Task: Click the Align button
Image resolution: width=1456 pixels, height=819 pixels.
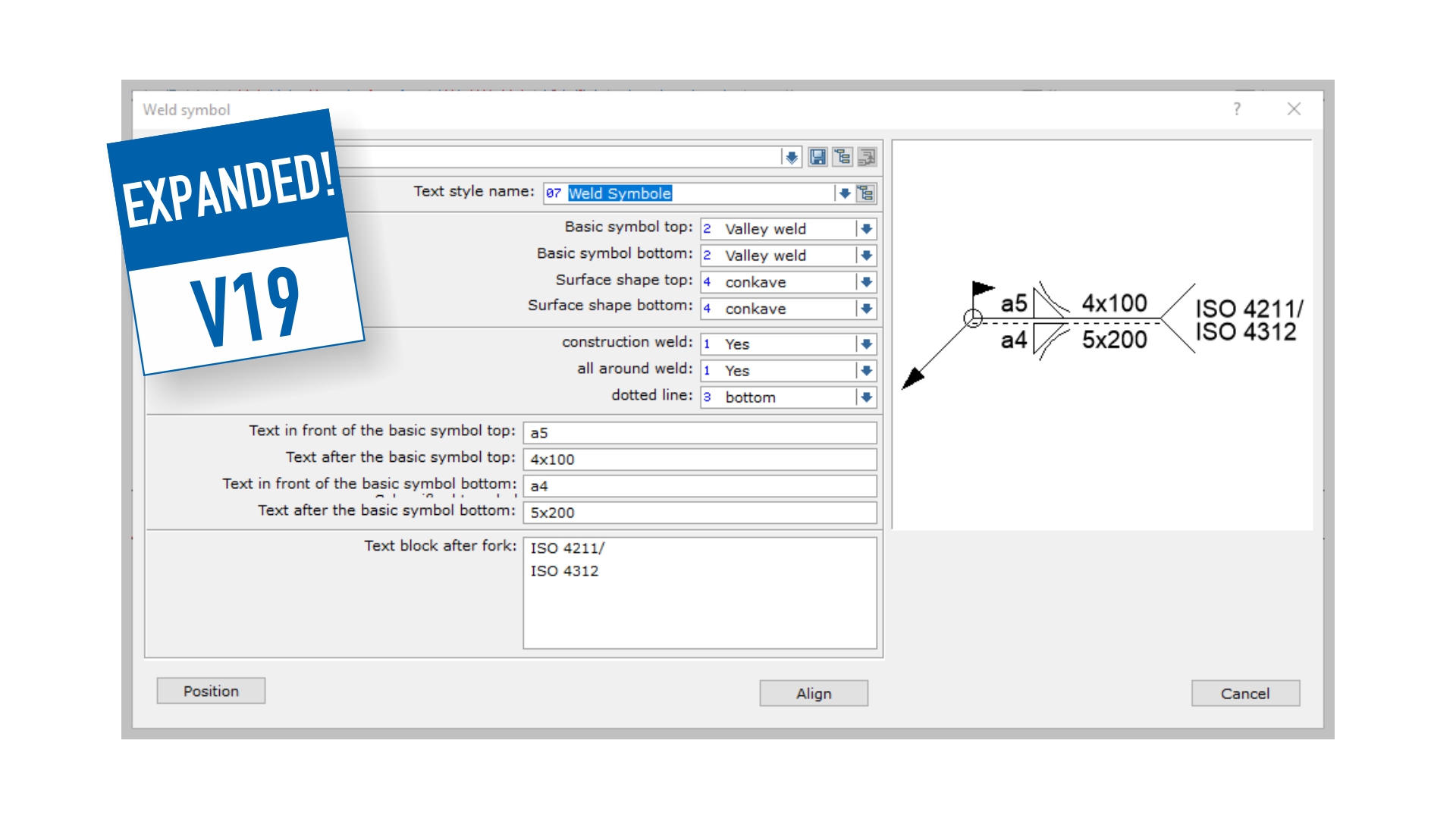Action: point(814,693)
